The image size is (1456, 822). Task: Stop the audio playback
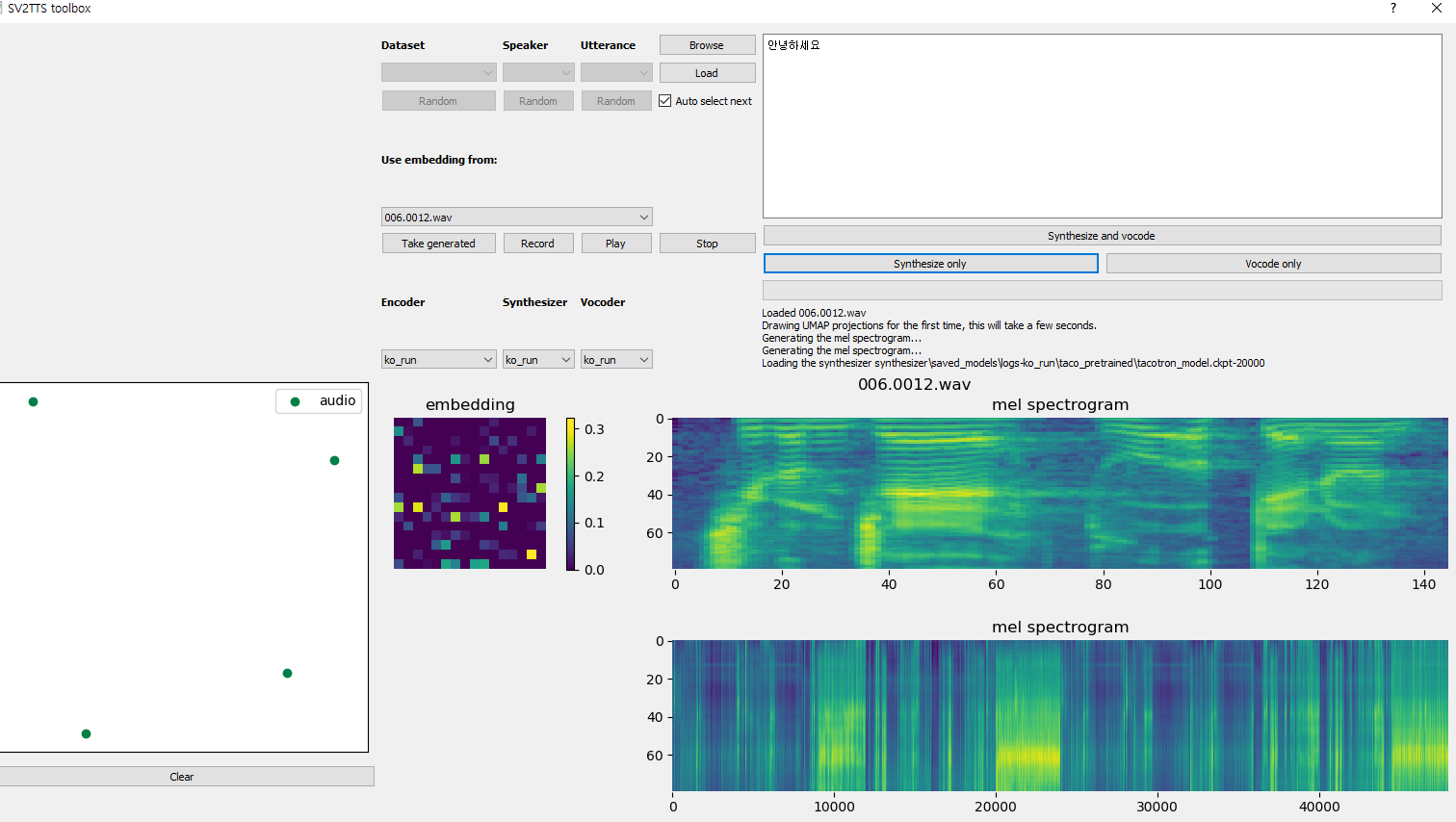(707, 243)
